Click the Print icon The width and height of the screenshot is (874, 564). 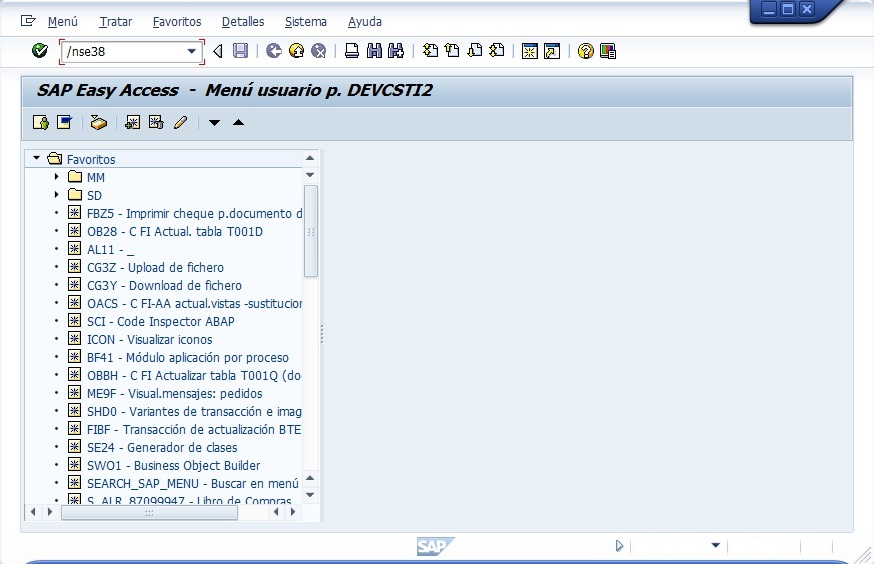coord(352,51)
